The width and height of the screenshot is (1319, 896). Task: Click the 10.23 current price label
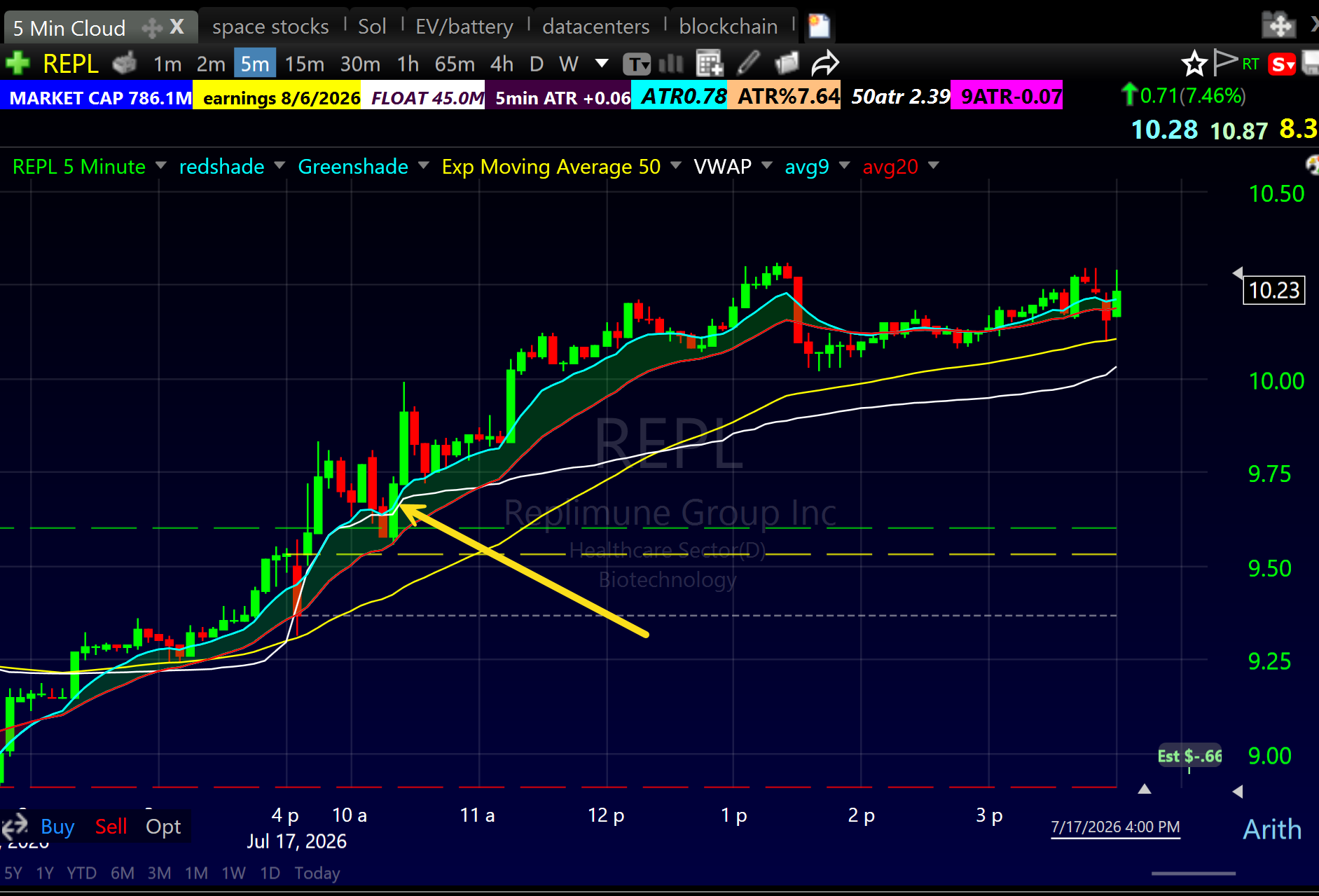click(1273, 290)
